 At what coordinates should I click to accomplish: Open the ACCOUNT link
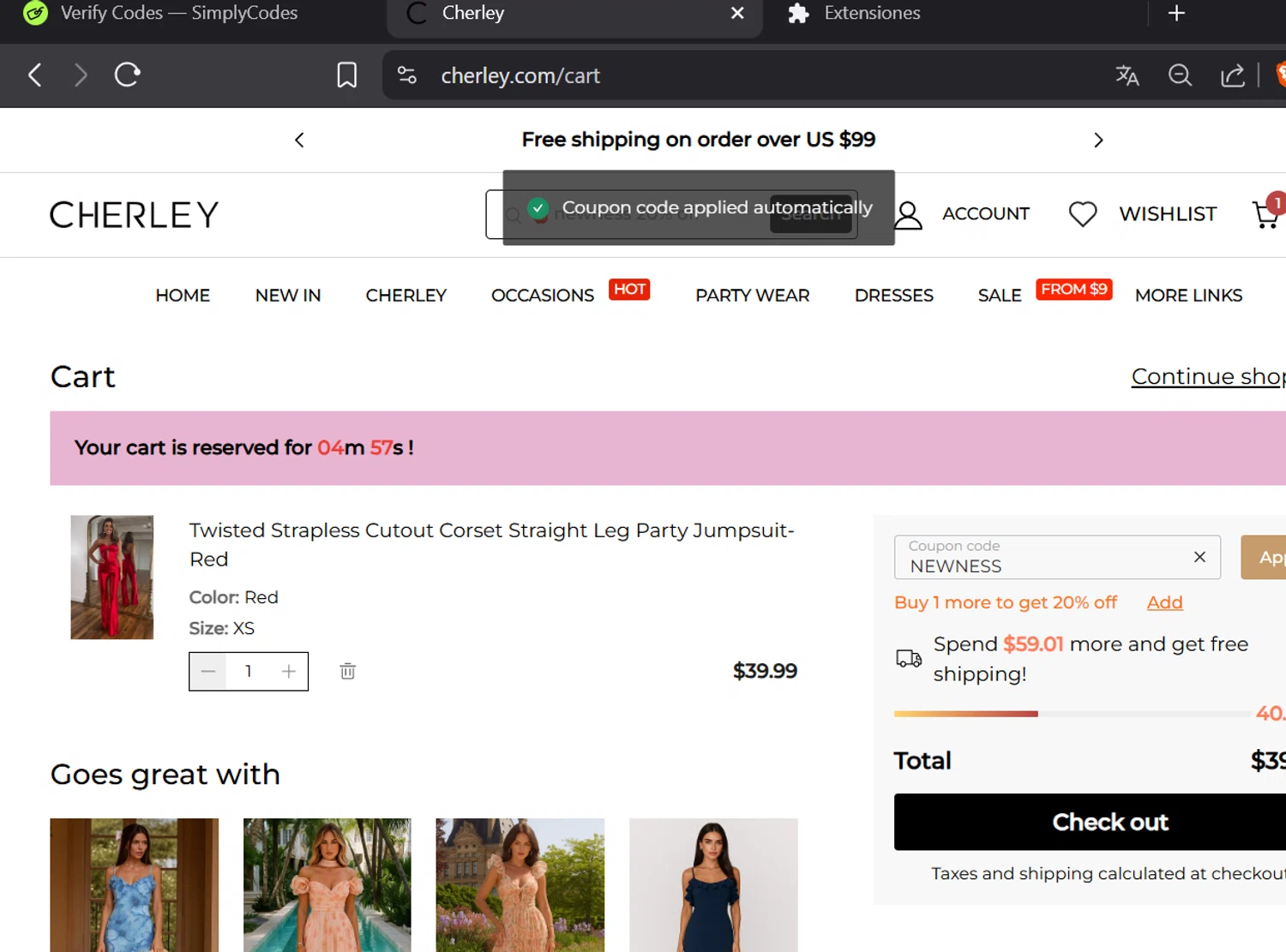tap(986, 214)
